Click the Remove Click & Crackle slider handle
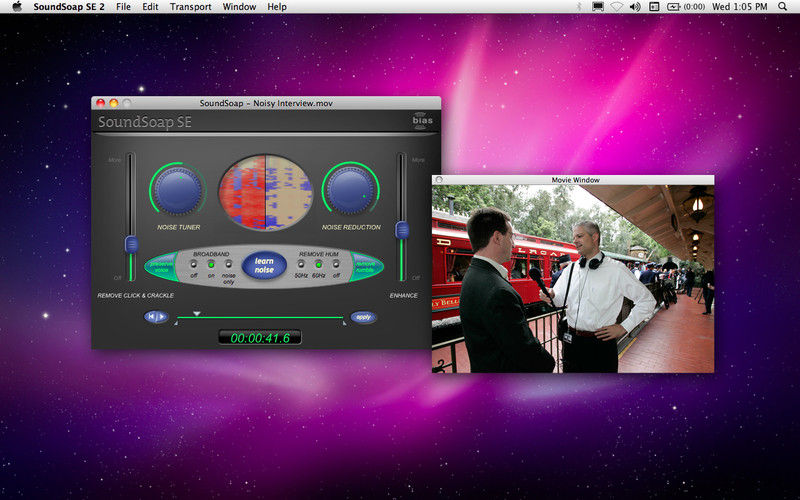This screenshot has width=800, height=500. (132, 244)
